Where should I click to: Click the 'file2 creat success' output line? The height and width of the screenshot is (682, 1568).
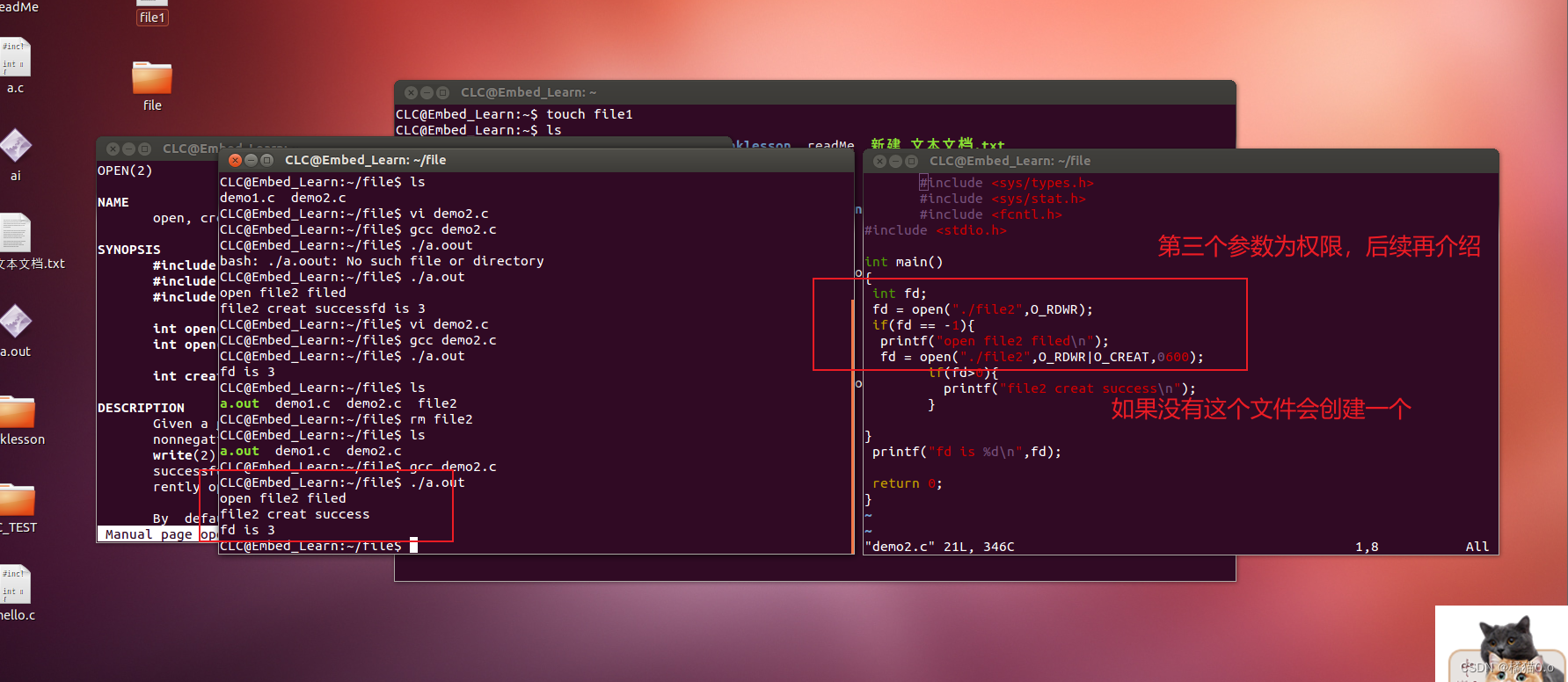(x=295, y=514)
